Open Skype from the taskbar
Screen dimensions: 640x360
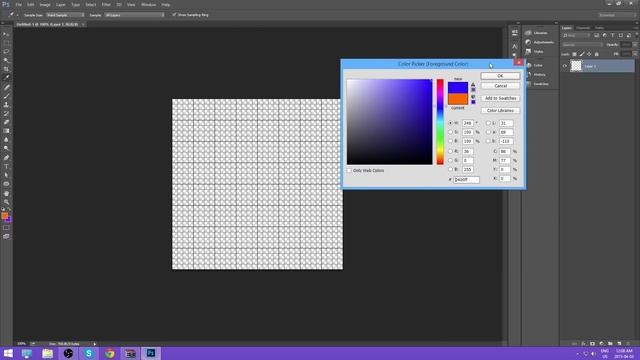click(89, 353)
